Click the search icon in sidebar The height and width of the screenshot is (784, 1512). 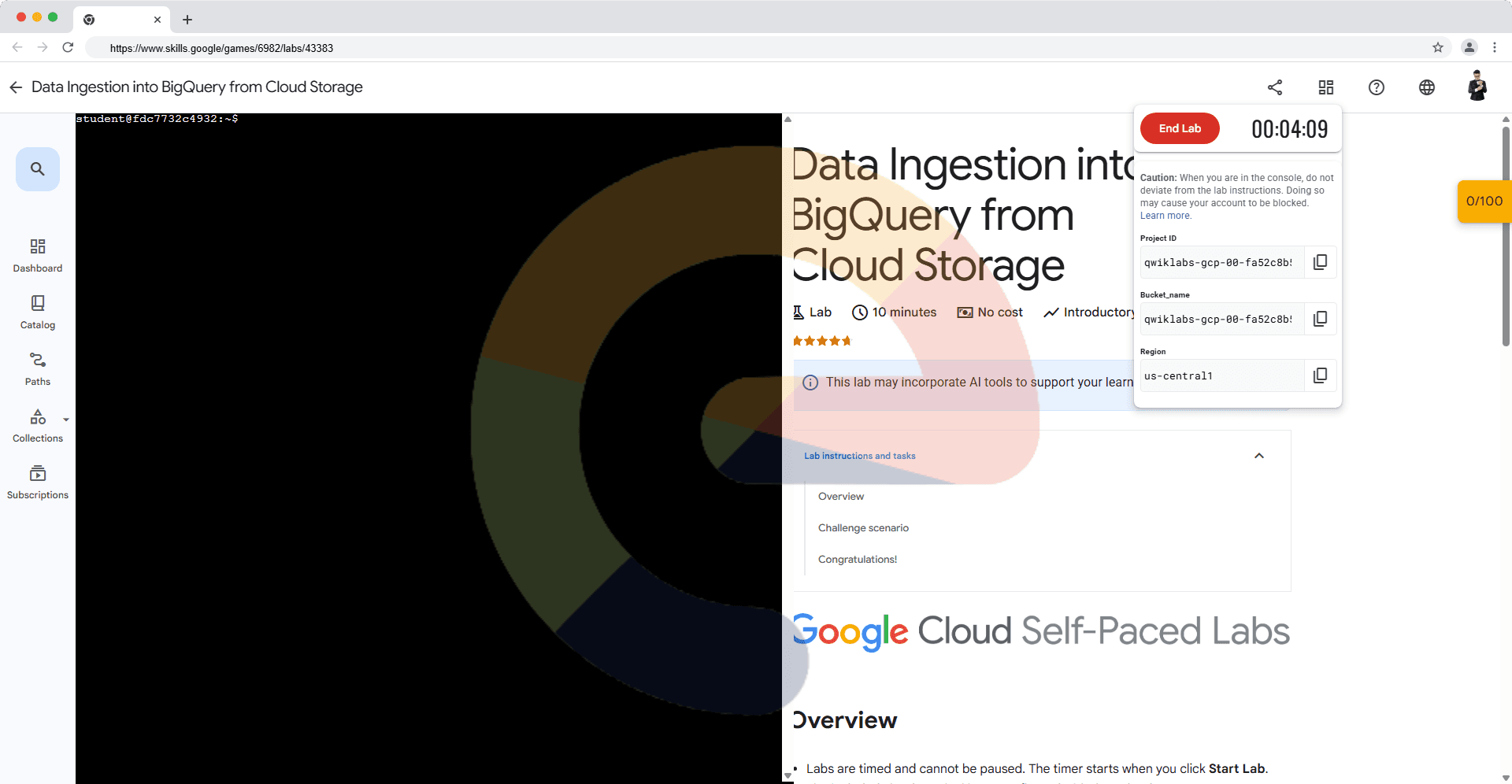[37, 169]
